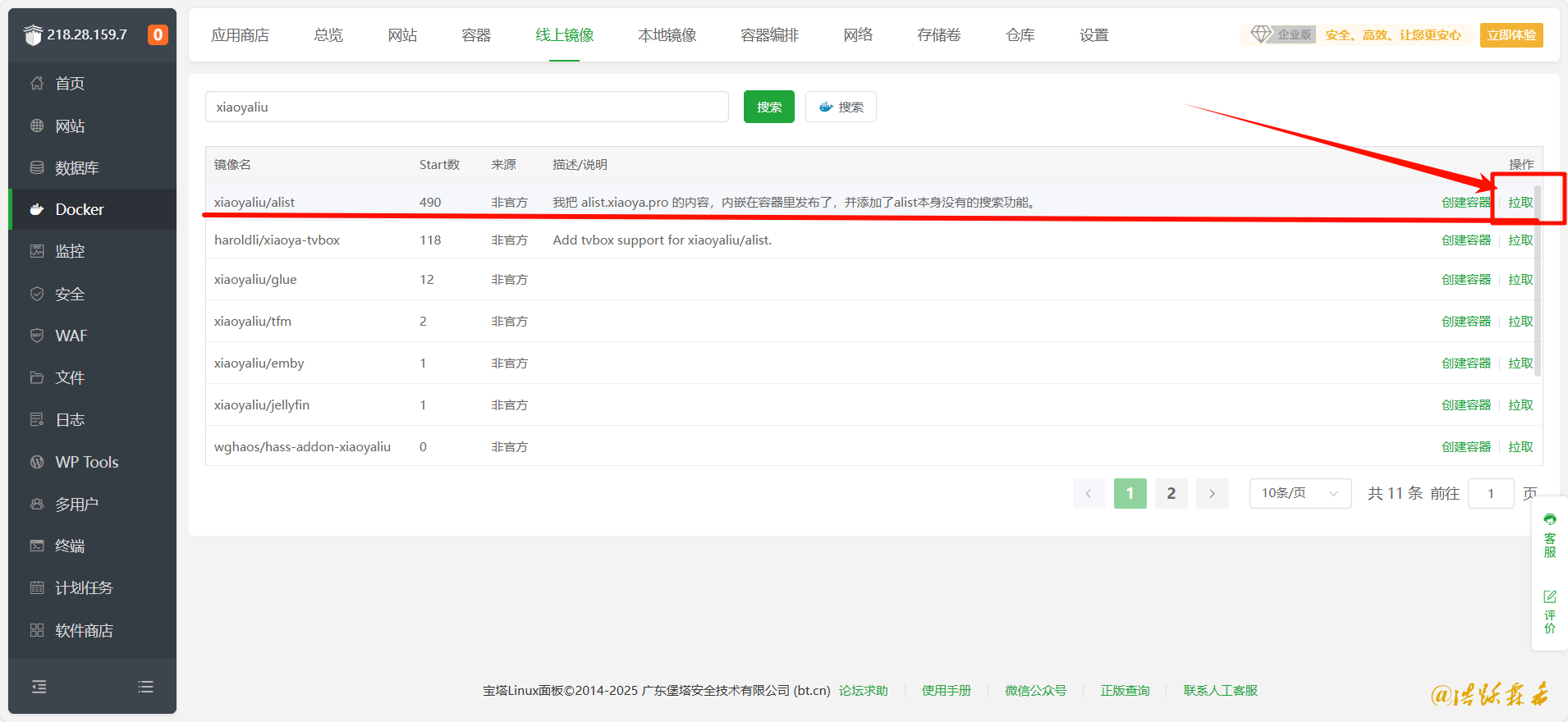This screenshot has height=722, width=1568.
Task: Create container for xiaoyaliu/glue
Action: [x=1466, y=280]
